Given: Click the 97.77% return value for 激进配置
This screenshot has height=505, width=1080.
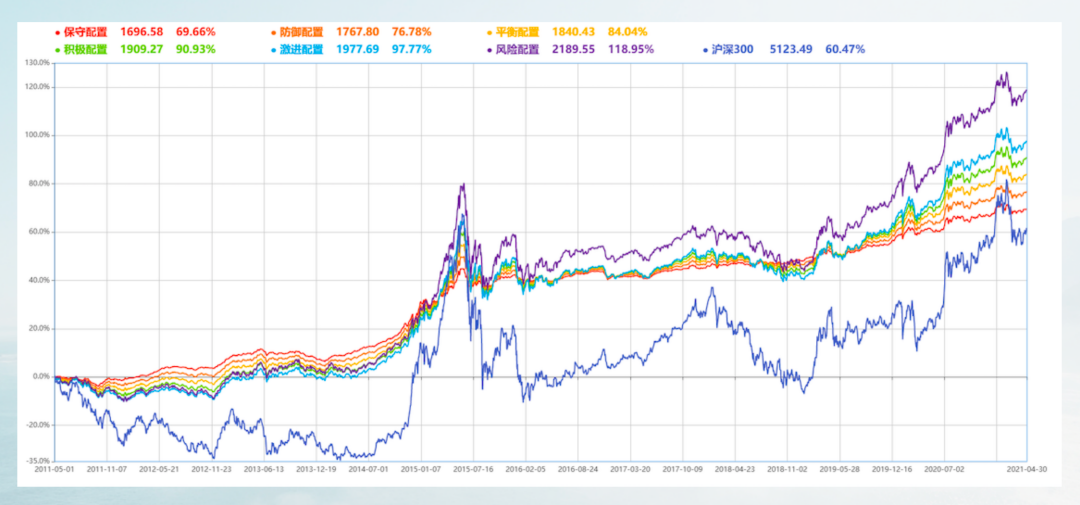Looking at the screenshot, I should pyautogui.click(x=412, y=49).
